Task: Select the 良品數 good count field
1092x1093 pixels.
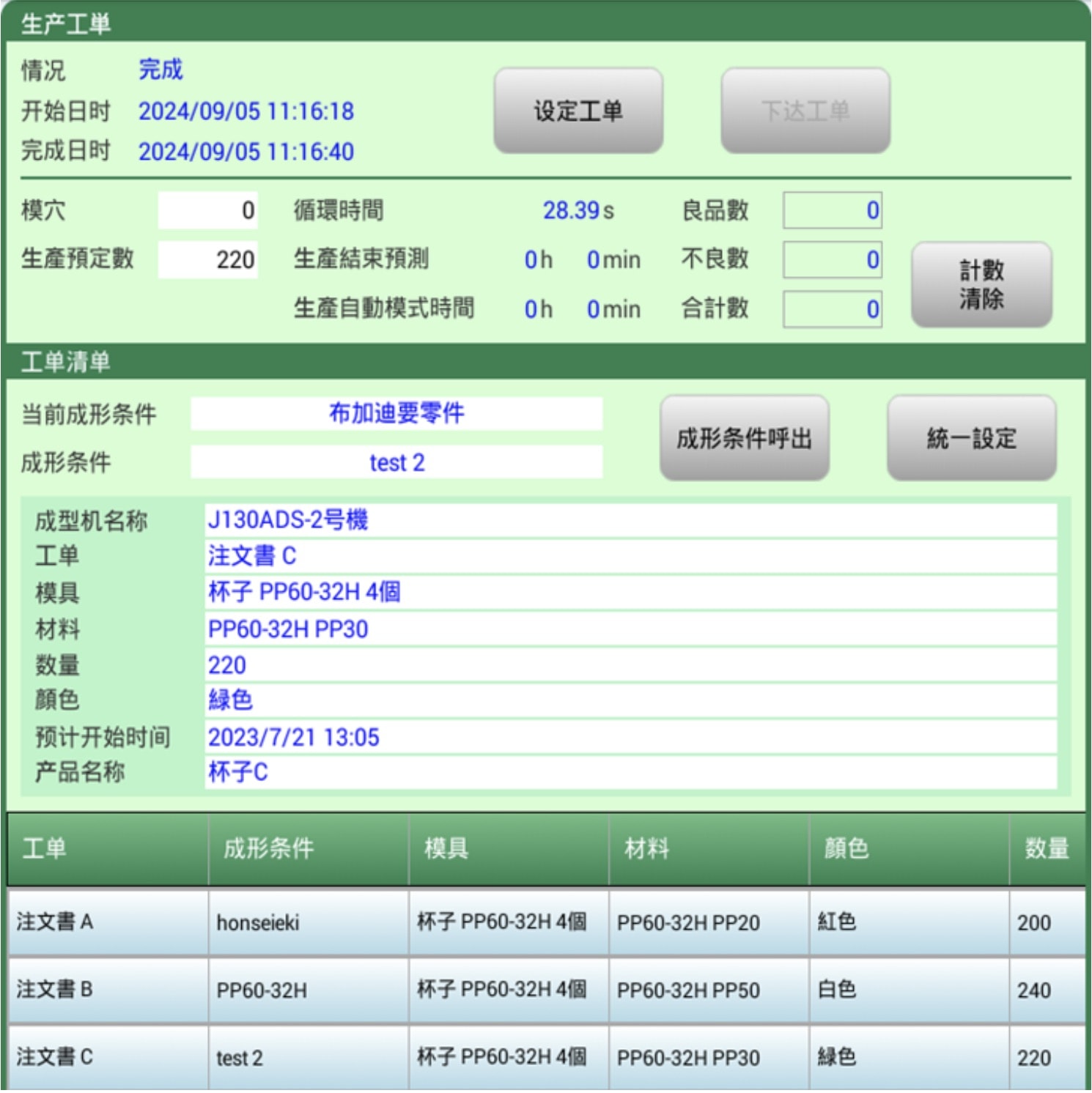Action: tap(832, 211)
